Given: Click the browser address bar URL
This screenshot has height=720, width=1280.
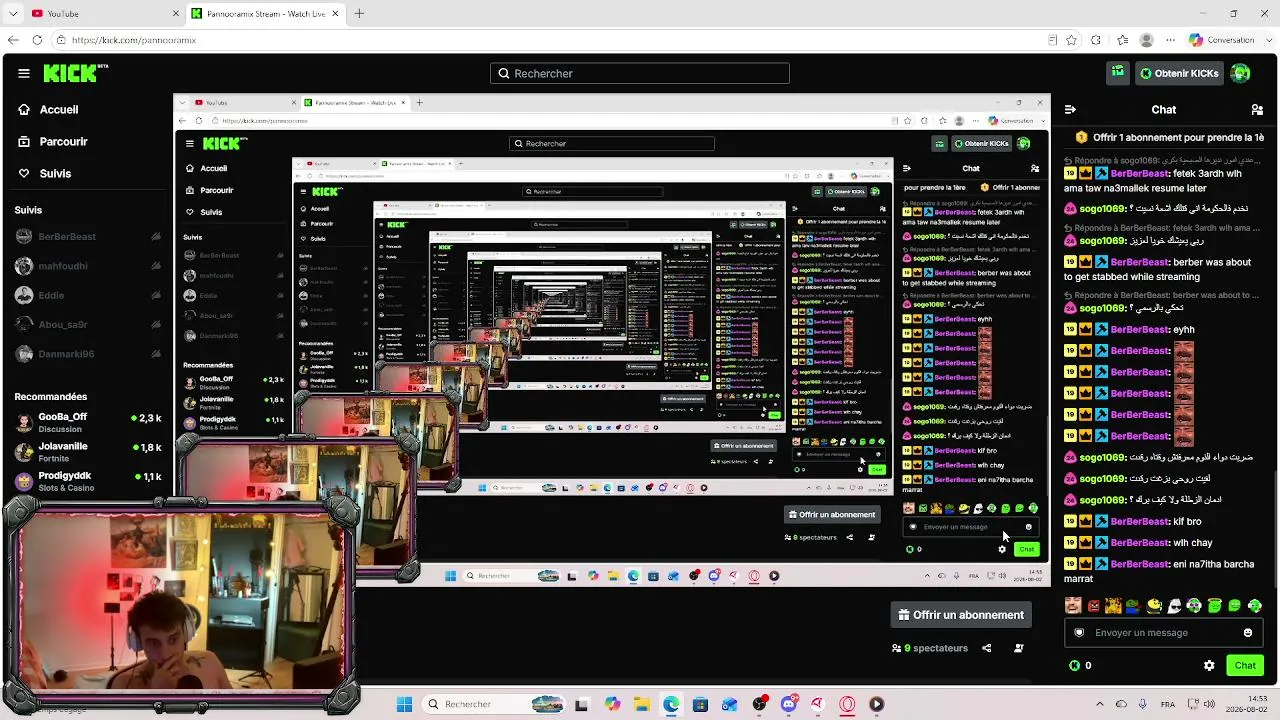Looking at the screenshot, I should pyautogui.click(x=133, y=40).
